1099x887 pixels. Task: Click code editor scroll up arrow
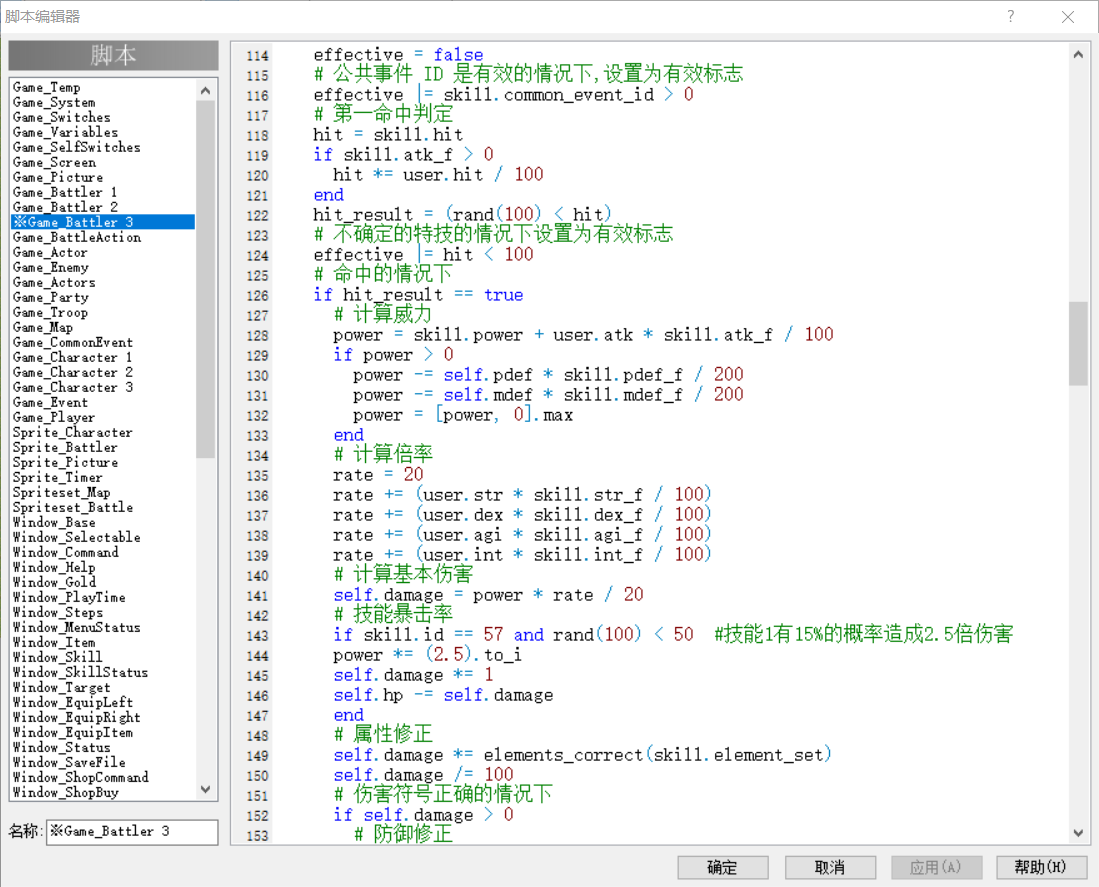coord(1078,55)
